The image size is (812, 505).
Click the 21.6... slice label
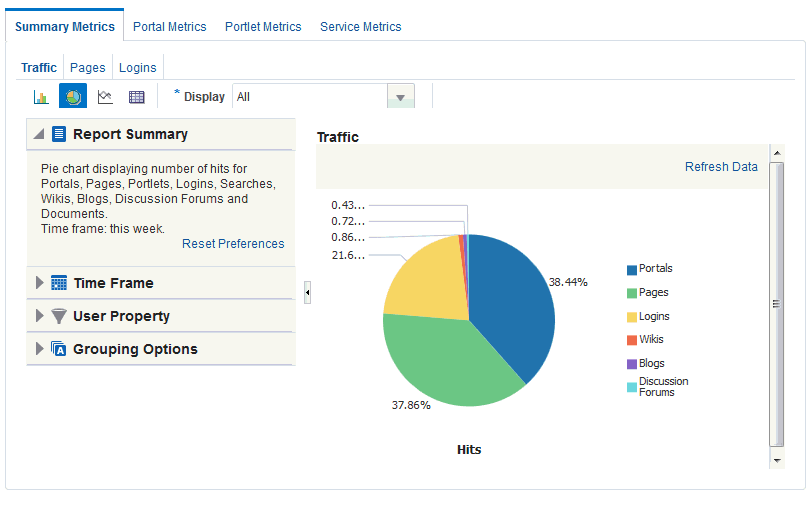pos(348,255)
